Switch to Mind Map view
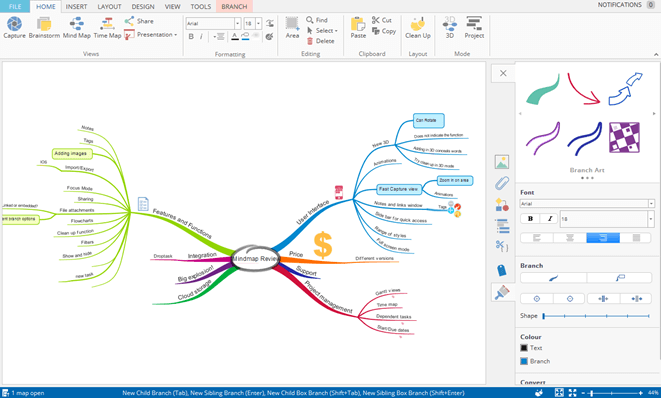 pyautogui.click(x=77, y=27)
